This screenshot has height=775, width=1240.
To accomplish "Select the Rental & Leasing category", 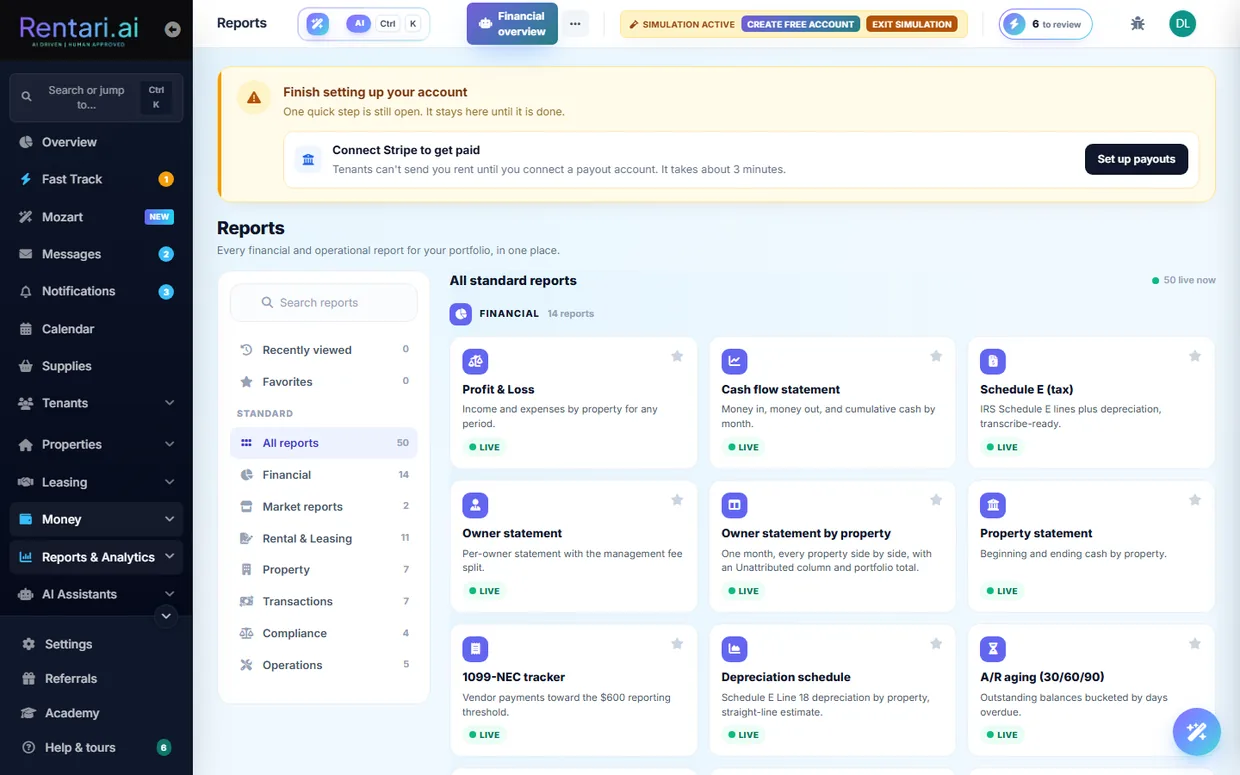I will pyautogui.click(x=324, y=538).
